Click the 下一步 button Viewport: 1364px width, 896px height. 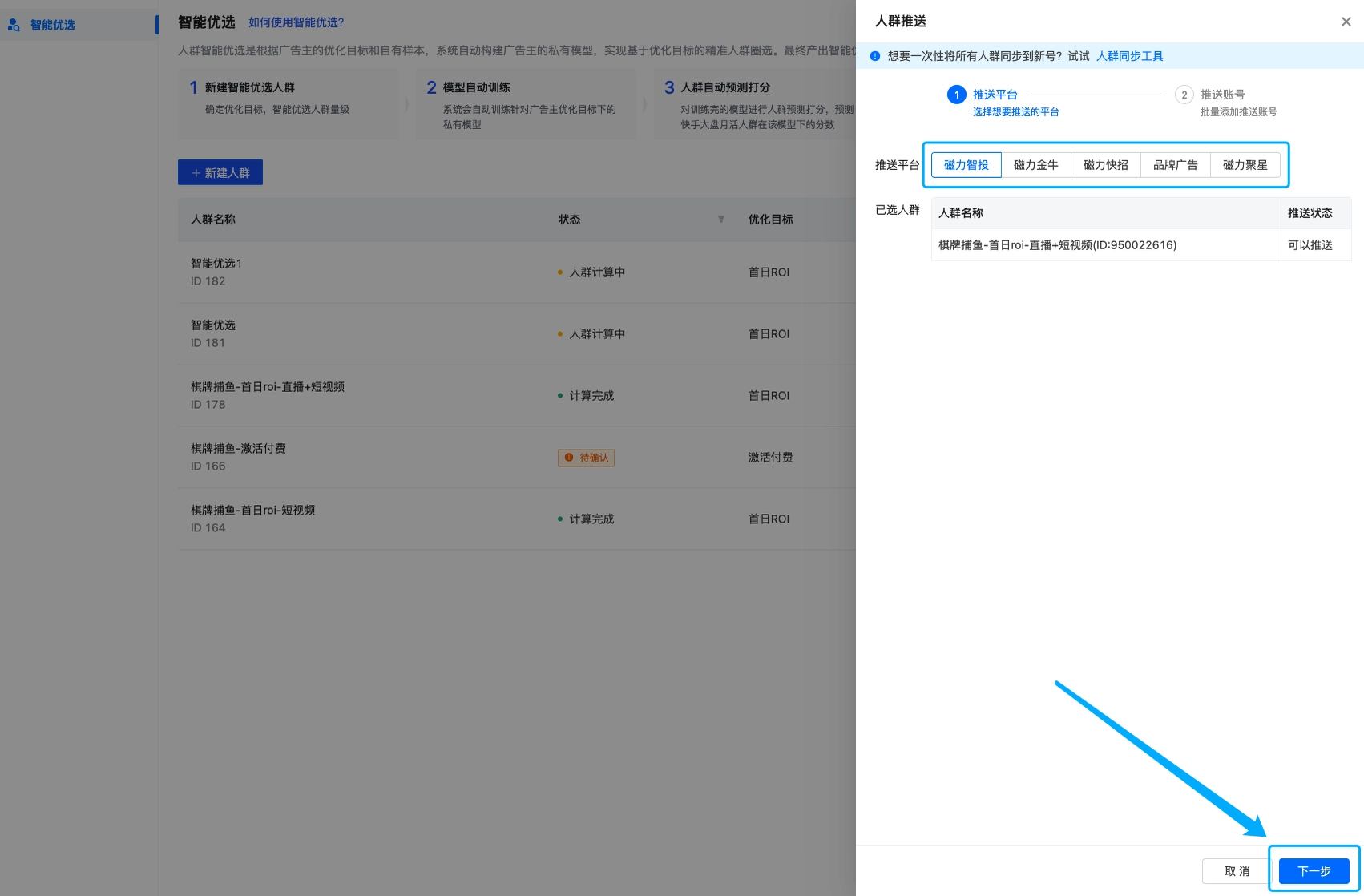pos(1313,871)
